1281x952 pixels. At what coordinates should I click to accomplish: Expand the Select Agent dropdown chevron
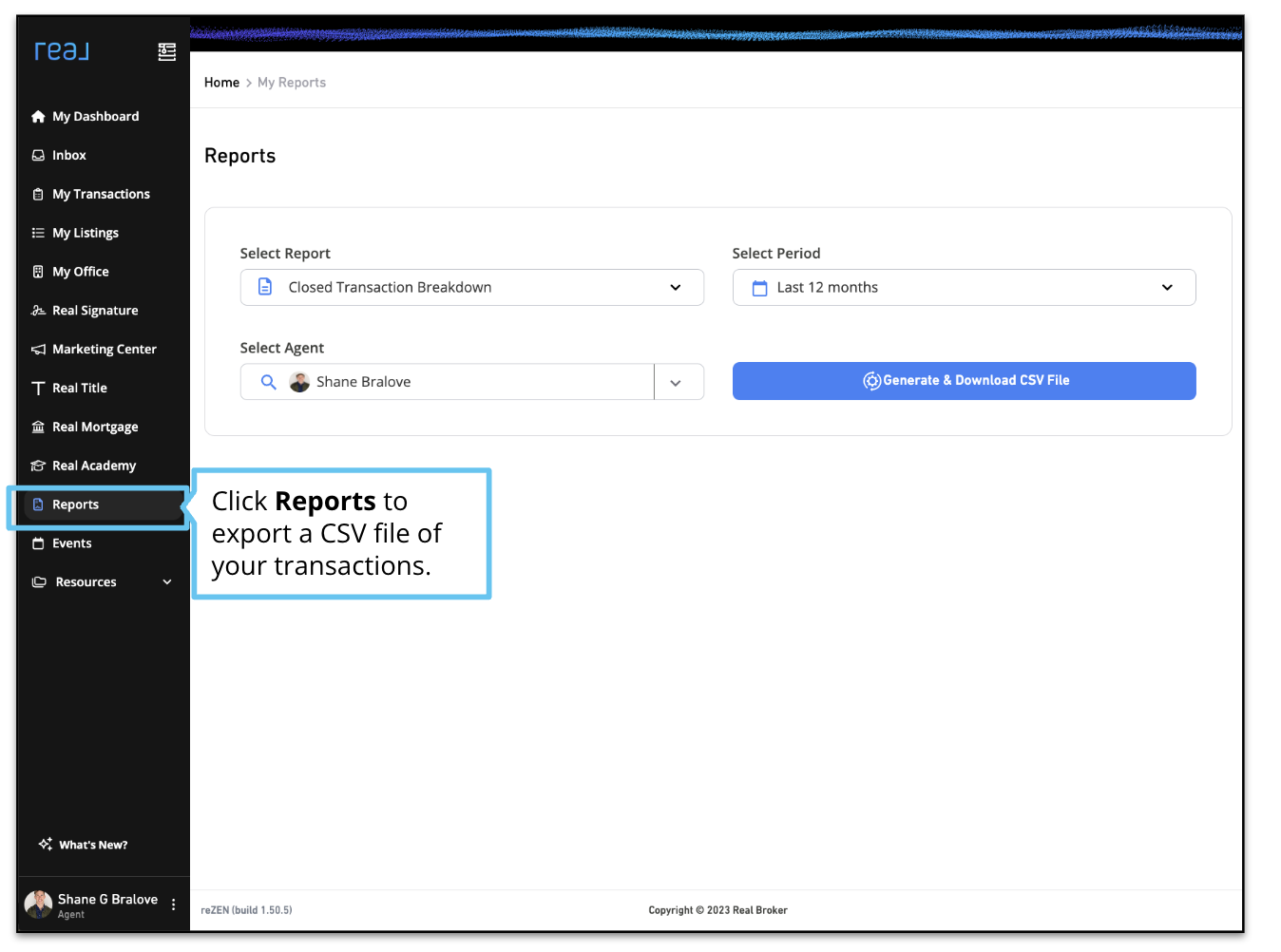coord(676,383)
